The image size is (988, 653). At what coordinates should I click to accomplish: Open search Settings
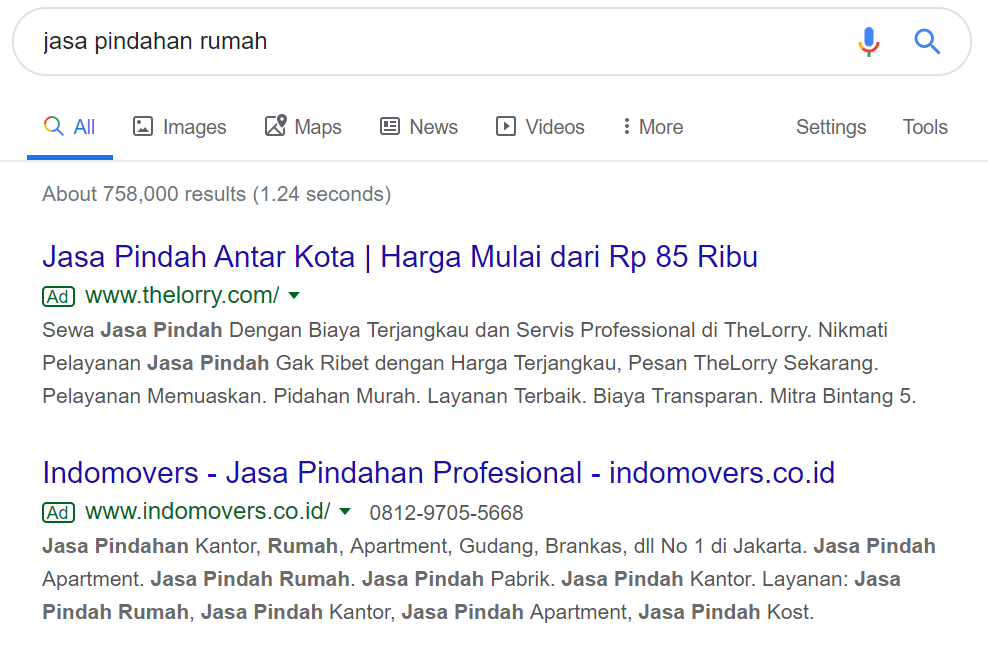(x=831, y=127)
